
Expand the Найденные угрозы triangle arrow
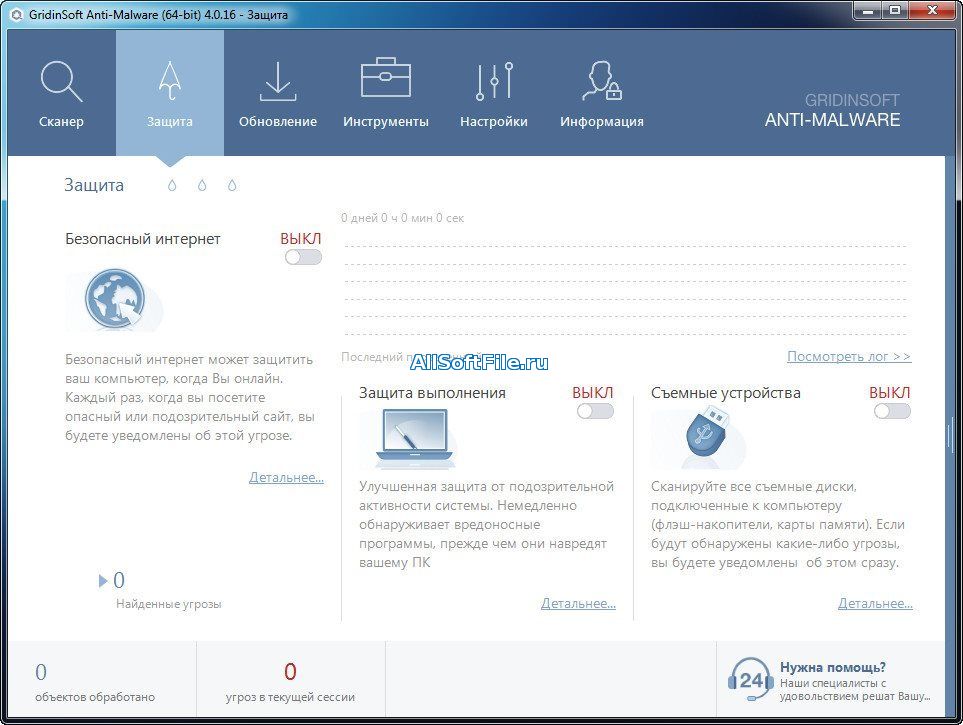click(103, 581)
